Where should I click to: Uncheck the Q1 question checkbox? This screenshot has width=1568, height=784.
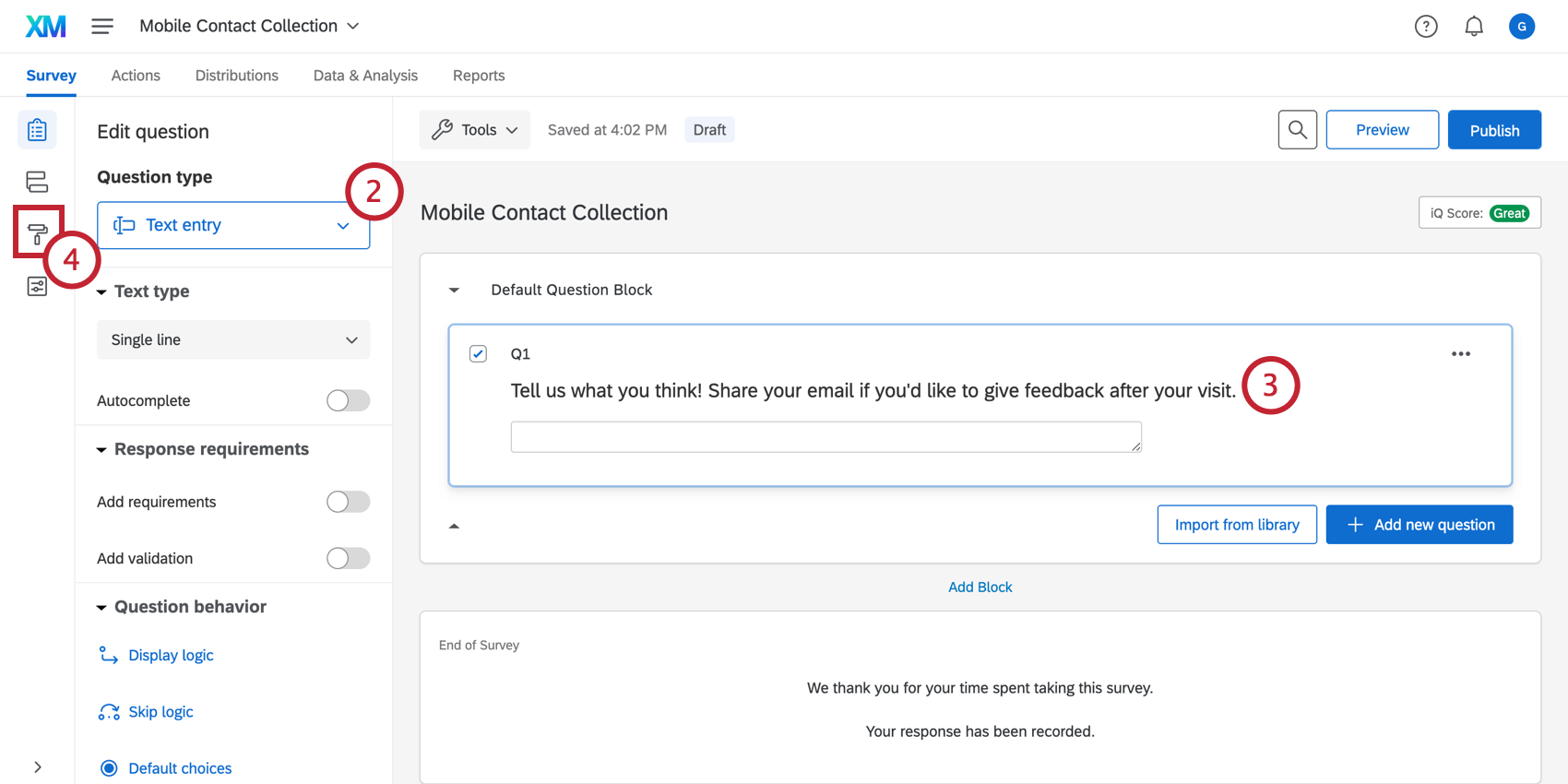click(478, 354)
